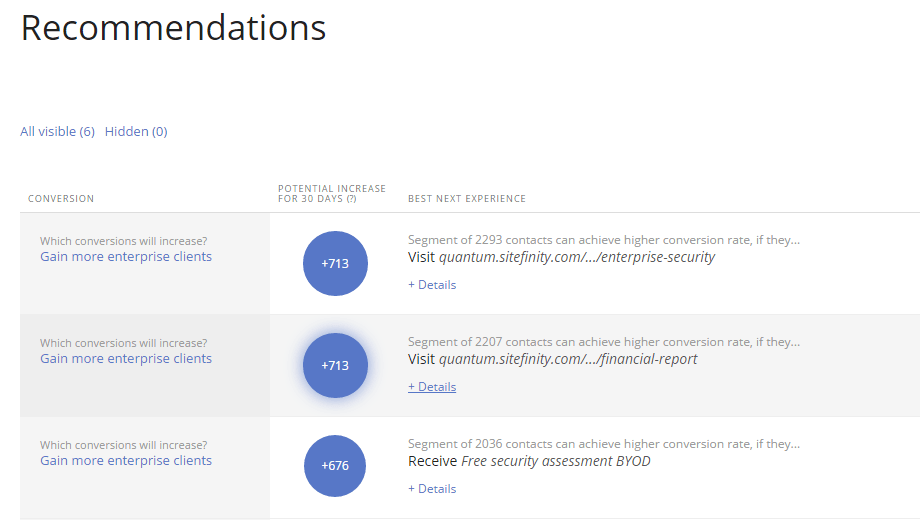
Task: Click the quantum.sitefinity.com financial-report page link
Action: pyautogui.click(x=568, y=359)
